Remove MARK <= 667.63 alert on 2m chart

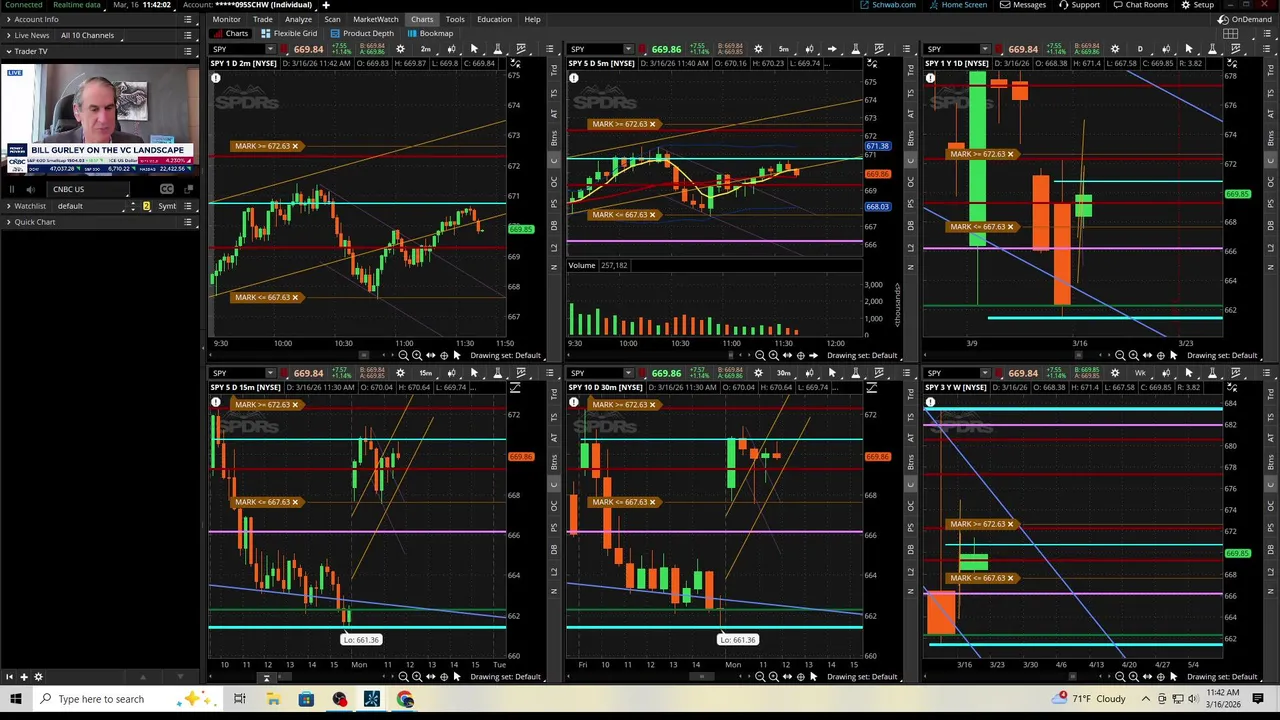pyautogui.click(x=295, y=297)
